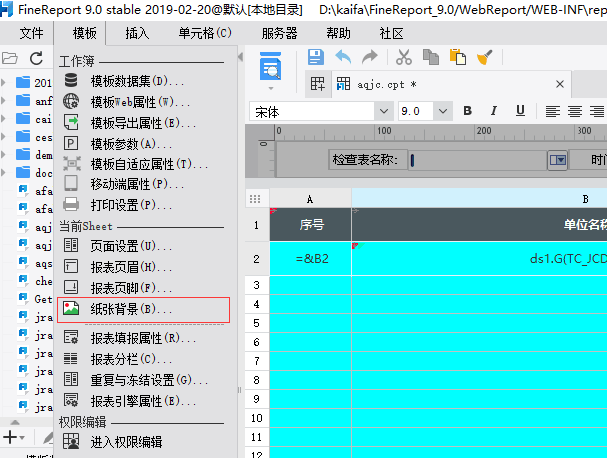Click the Undo arrow icon
This screenshot has height=458, width=607.
pos(344,57)
